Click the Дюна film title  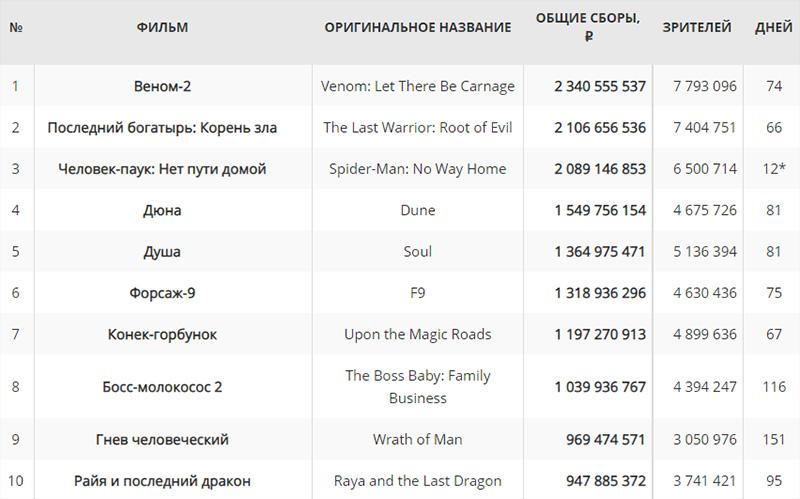click(x=162, y=210)
